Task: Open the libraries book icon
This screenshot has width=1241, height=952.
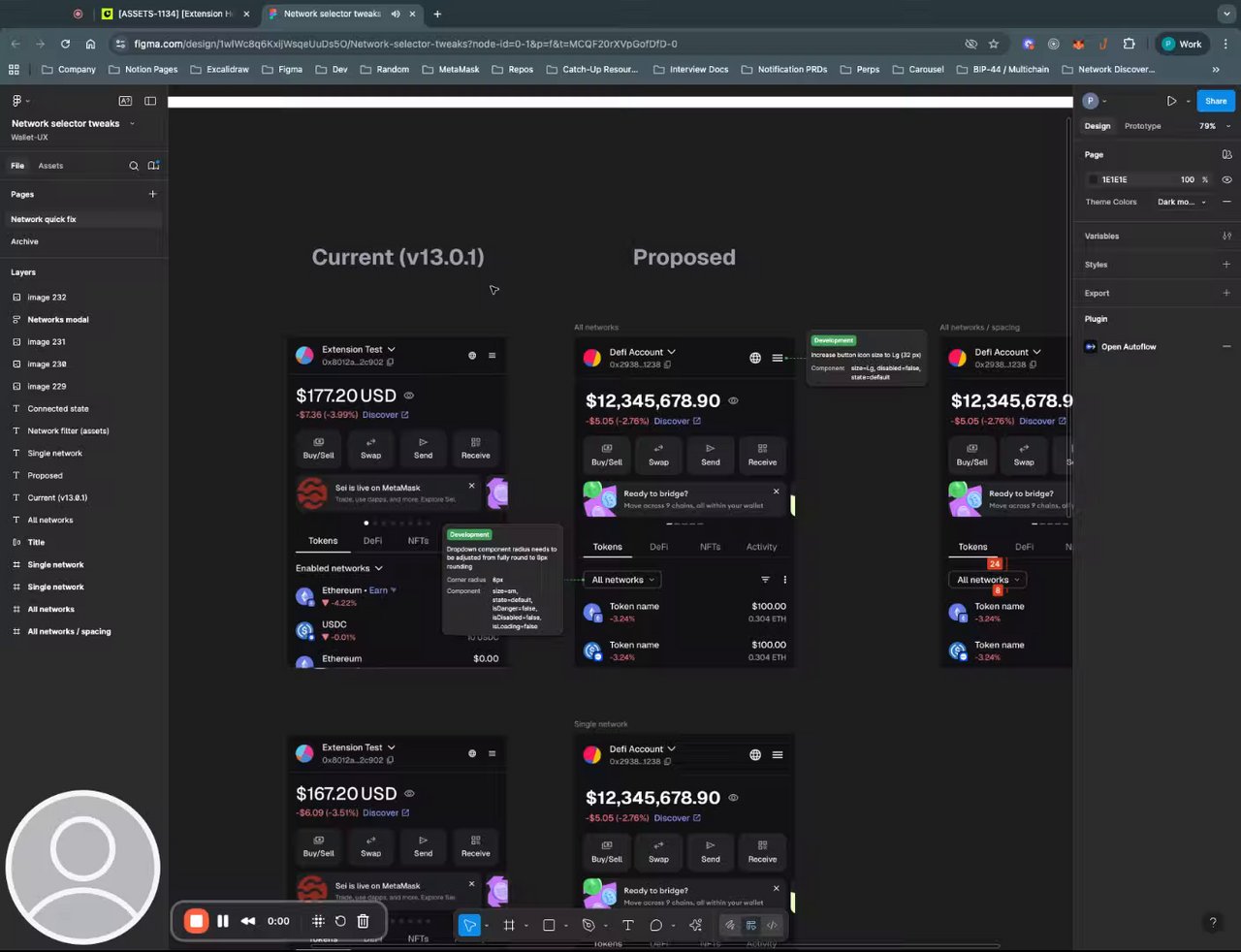Action: 153,166
